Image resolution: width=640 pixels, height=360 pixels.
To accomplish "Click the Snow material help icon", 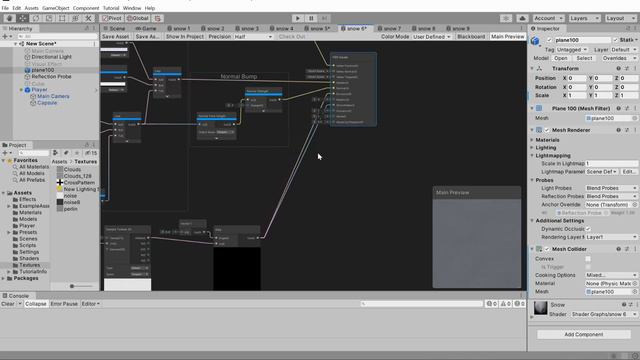I will click(624, 305).
